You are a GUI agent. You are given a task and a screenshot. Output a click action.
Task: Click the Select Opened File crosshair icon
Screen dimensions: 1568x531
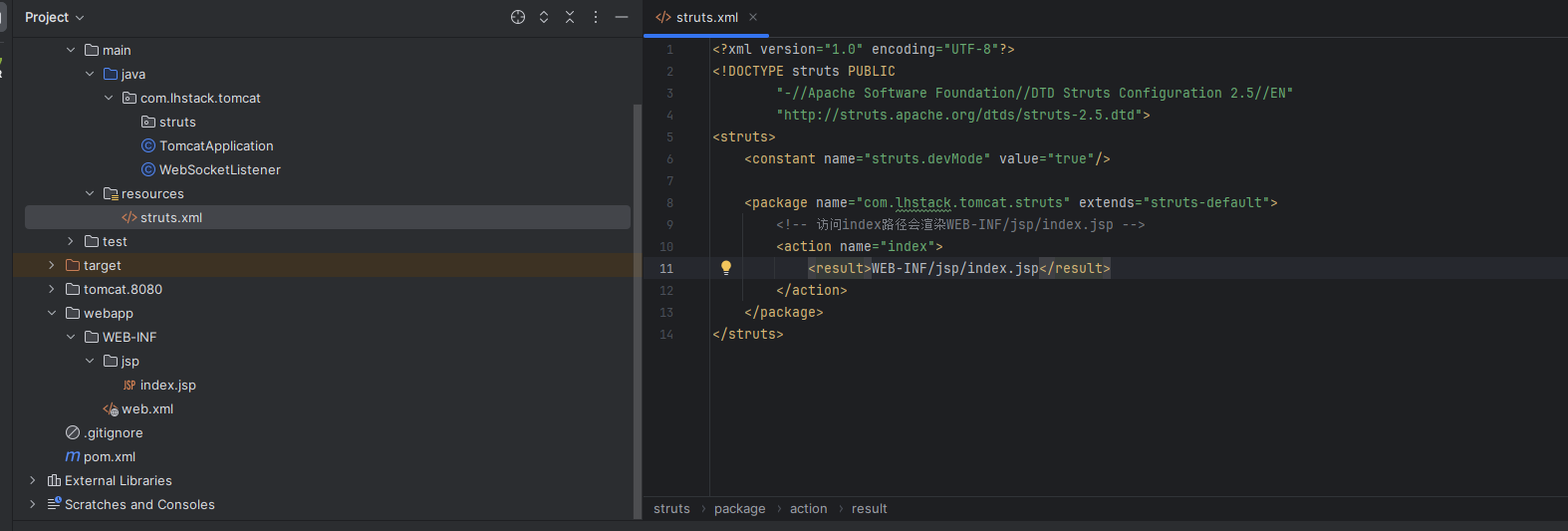click(x=518, y=17)
